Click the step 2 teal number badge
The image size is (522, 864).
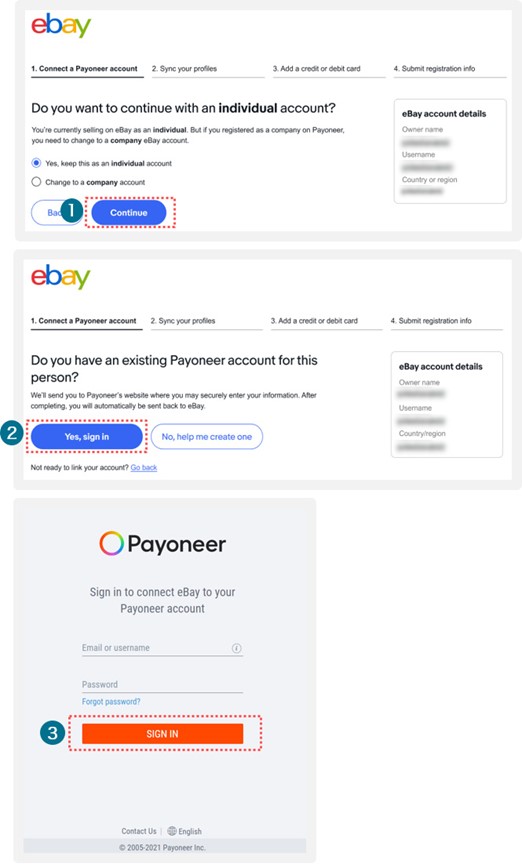(x=12, y=433)
